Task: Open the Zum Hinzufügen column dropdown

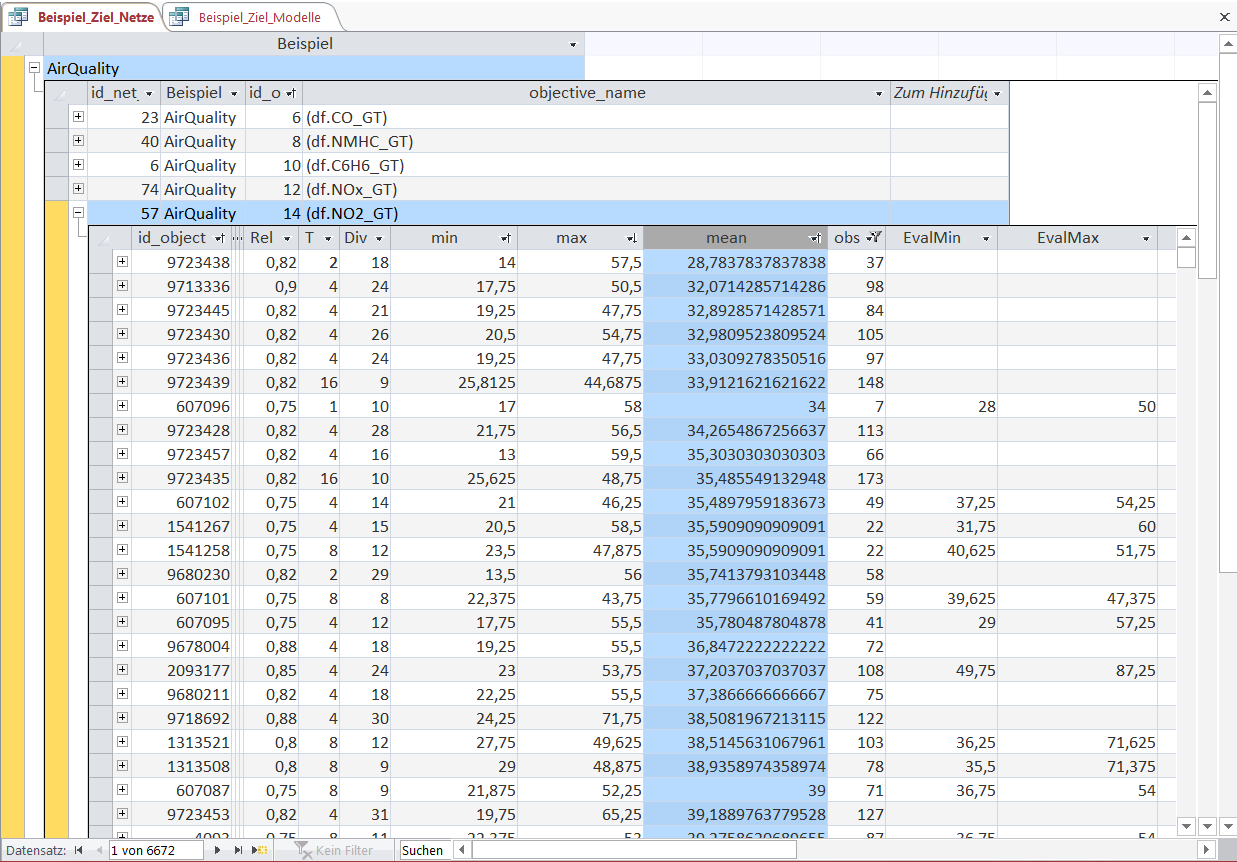Action: click(996, 93)
